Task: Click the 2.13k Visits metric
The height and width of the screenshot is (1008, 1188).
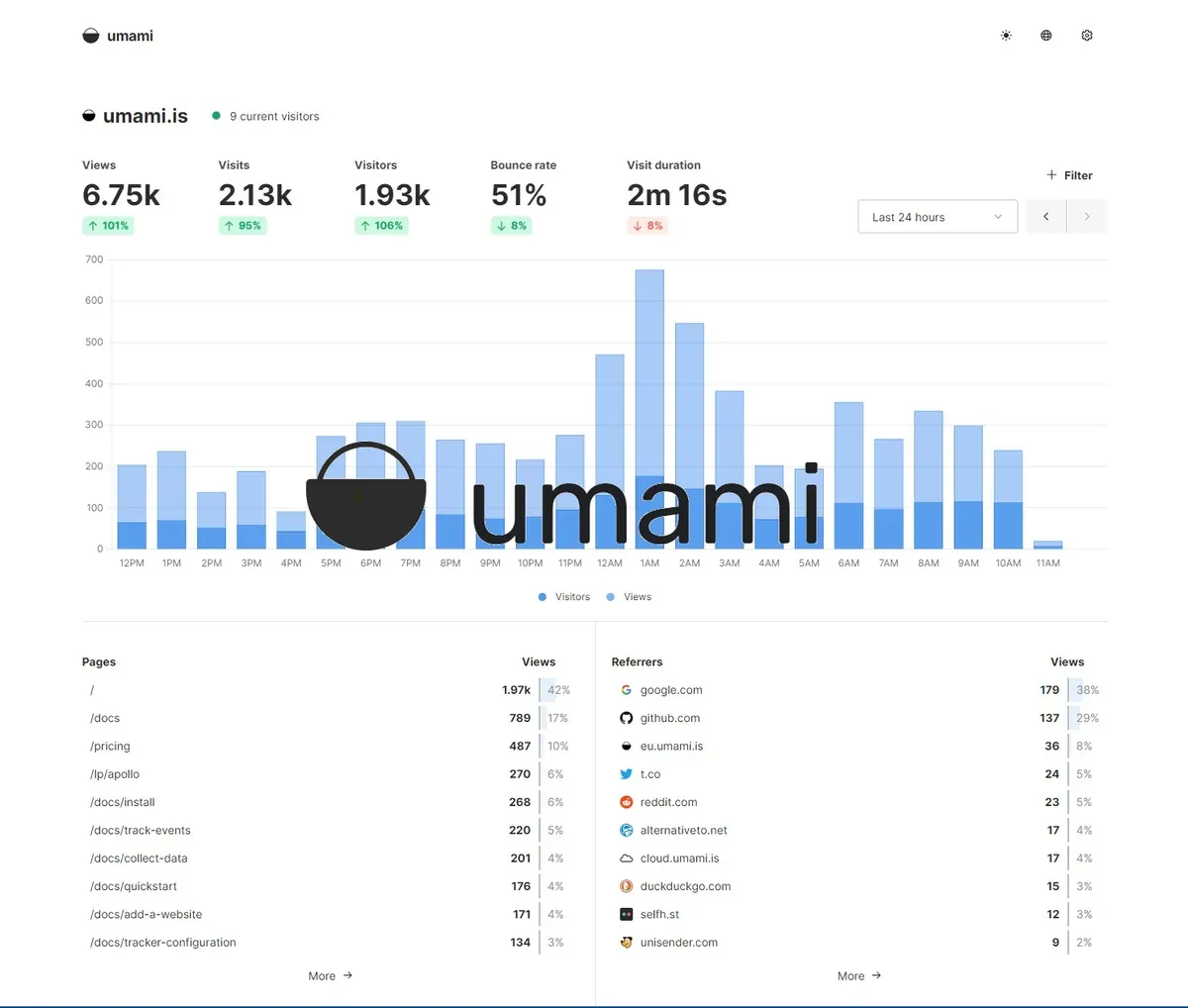Action: 255,195
